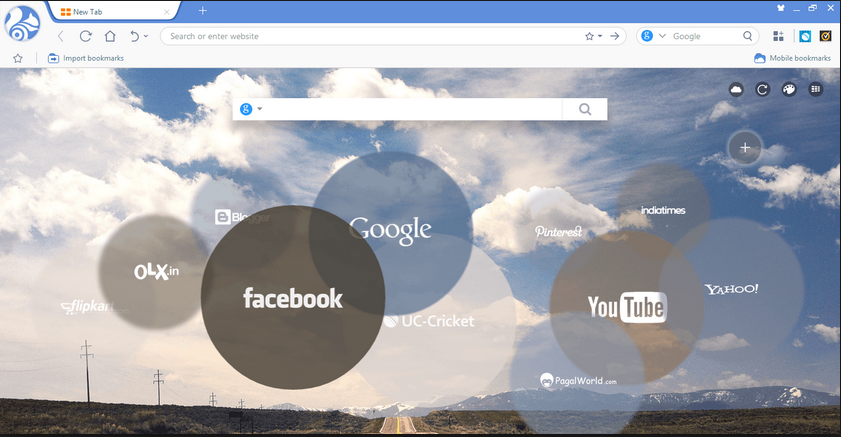Click the refresh speed dial icon on page
The width and height of the screenshot is (841, 437).
762,90
